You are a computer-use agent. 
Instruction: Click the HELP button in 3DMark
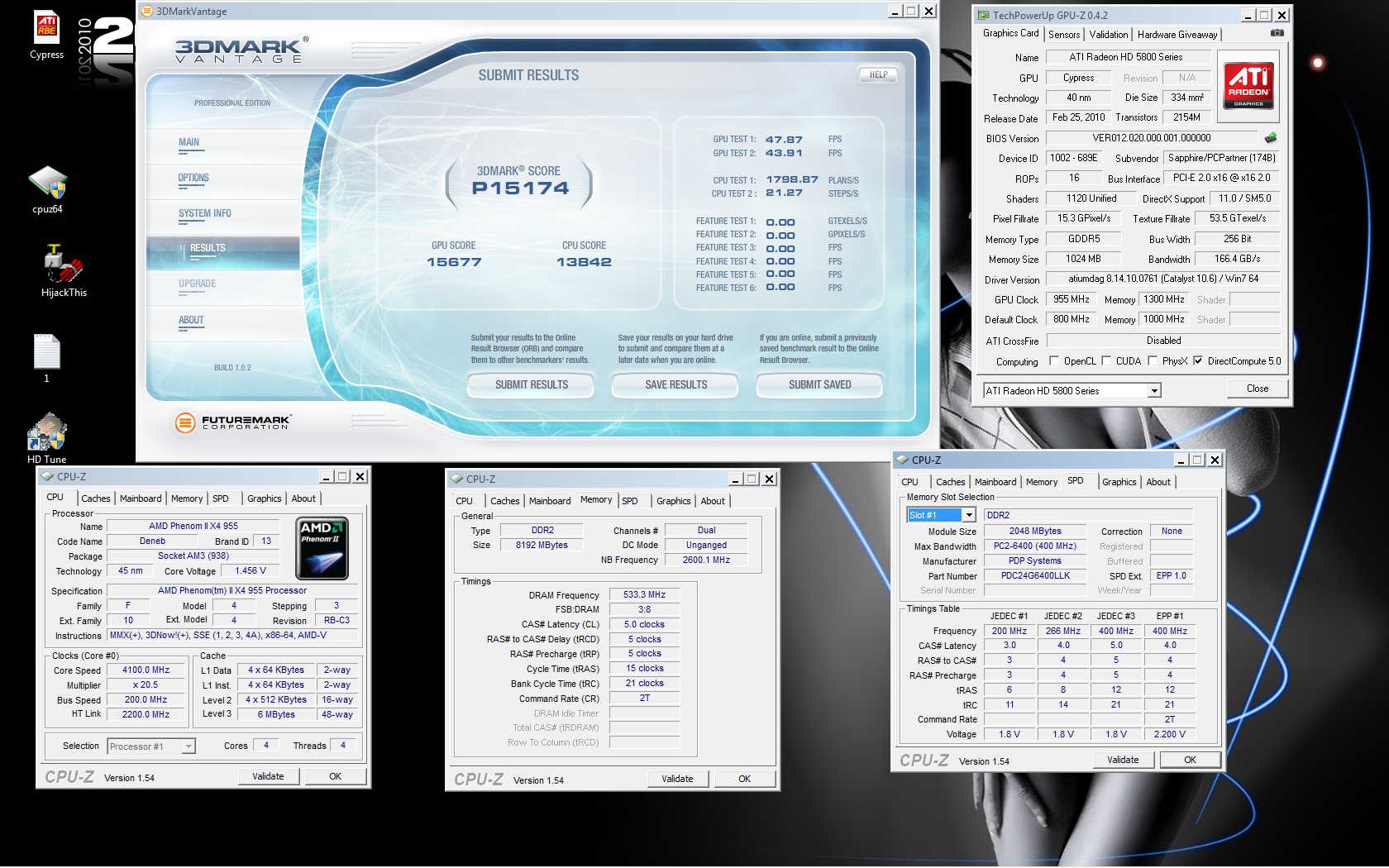[878, 74]
